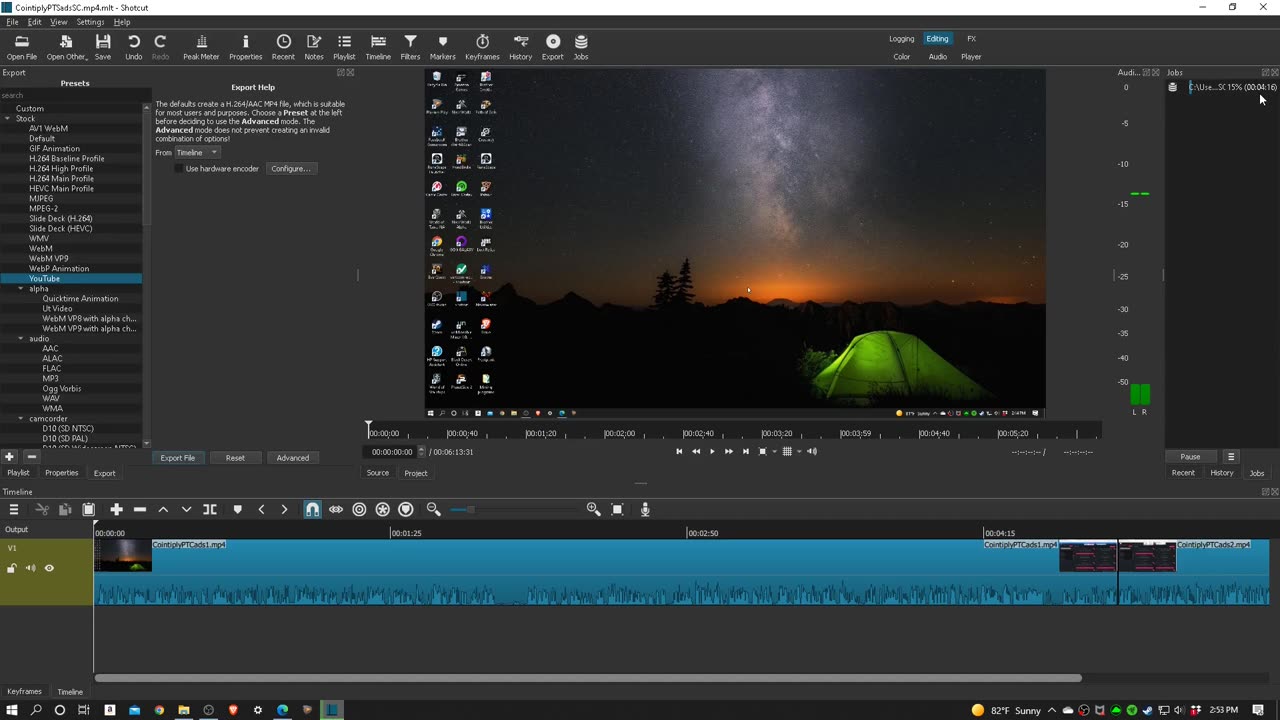Click the Ripple Delete (minus) timeline icon

140,510
